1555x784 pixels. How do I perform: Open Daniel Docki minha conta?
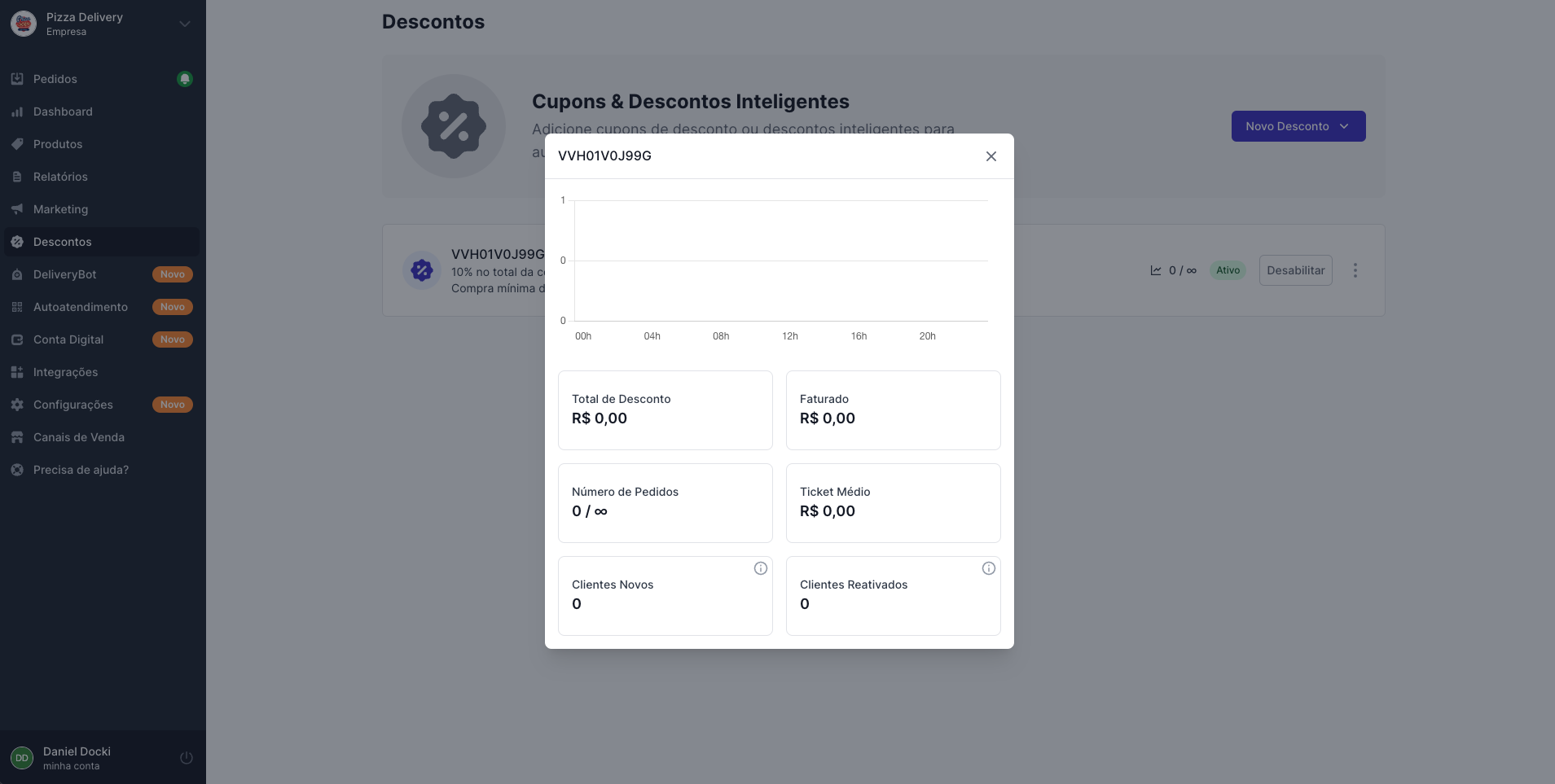click(x=77, y=758)
